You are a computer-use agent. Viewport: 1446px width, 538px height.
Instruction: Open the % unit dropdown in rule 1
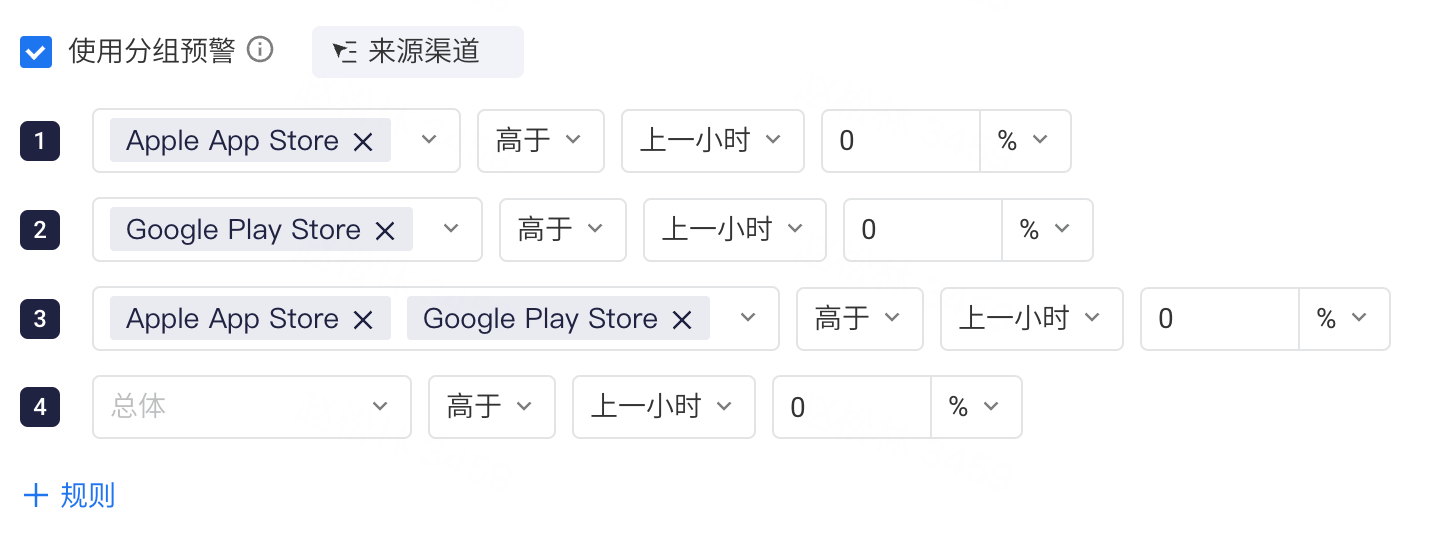(1025, 141)
